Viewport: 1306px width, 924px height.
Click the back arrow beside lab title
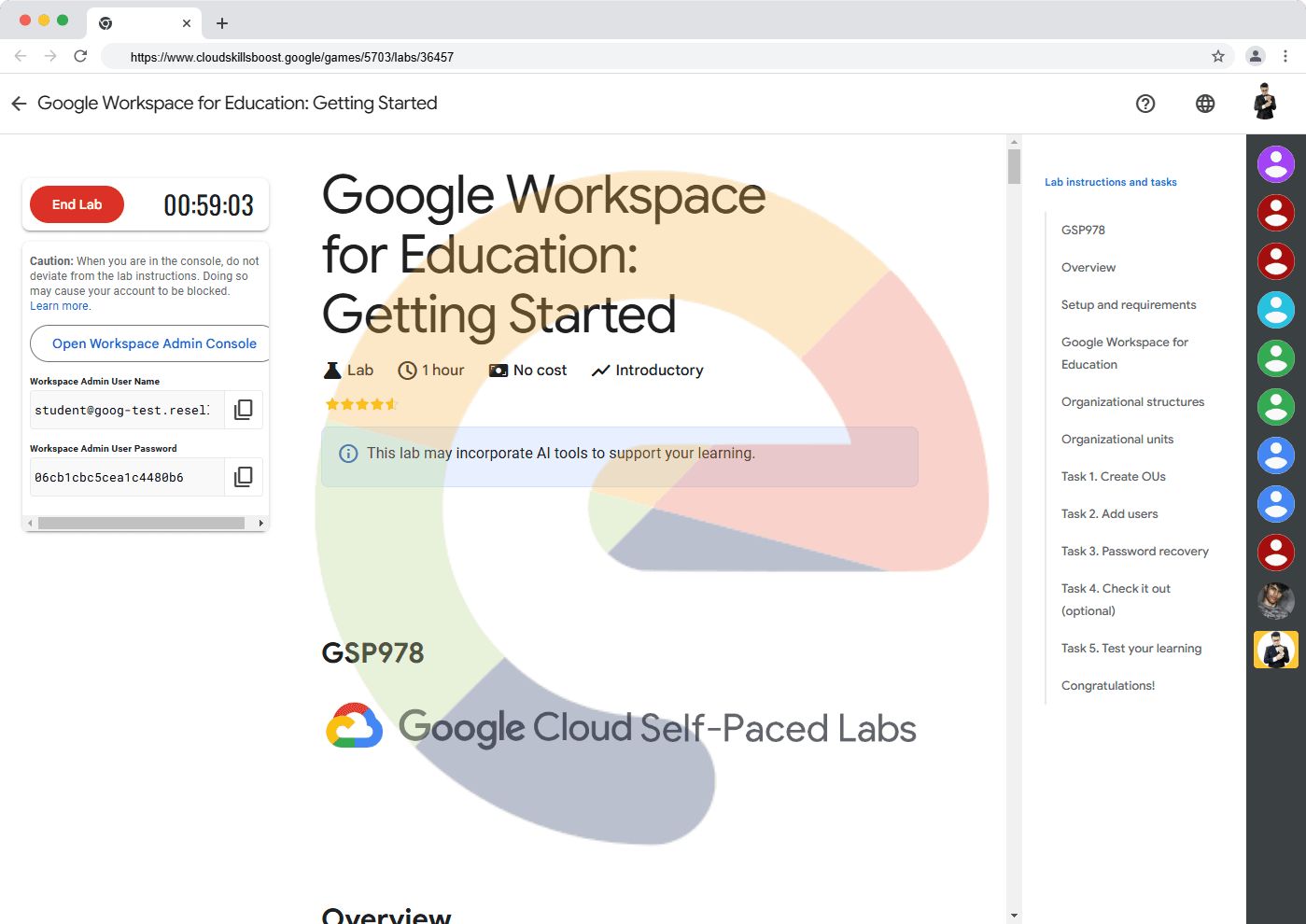tap(19, 104)
